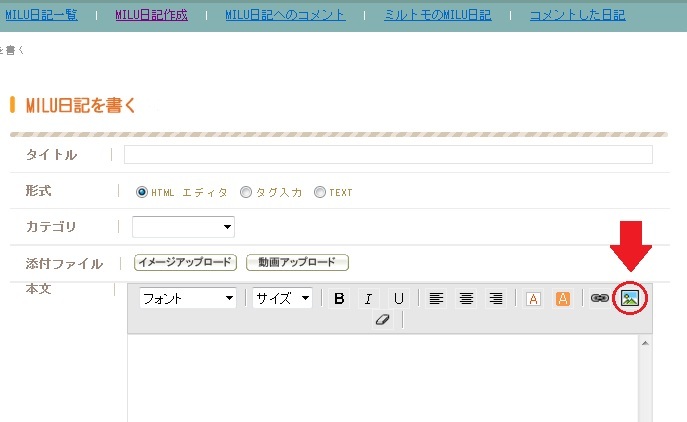This screenshot has width=687, height=422.
Task: Select the タグ入力 radio option
Action: click(x=246, y=192)
